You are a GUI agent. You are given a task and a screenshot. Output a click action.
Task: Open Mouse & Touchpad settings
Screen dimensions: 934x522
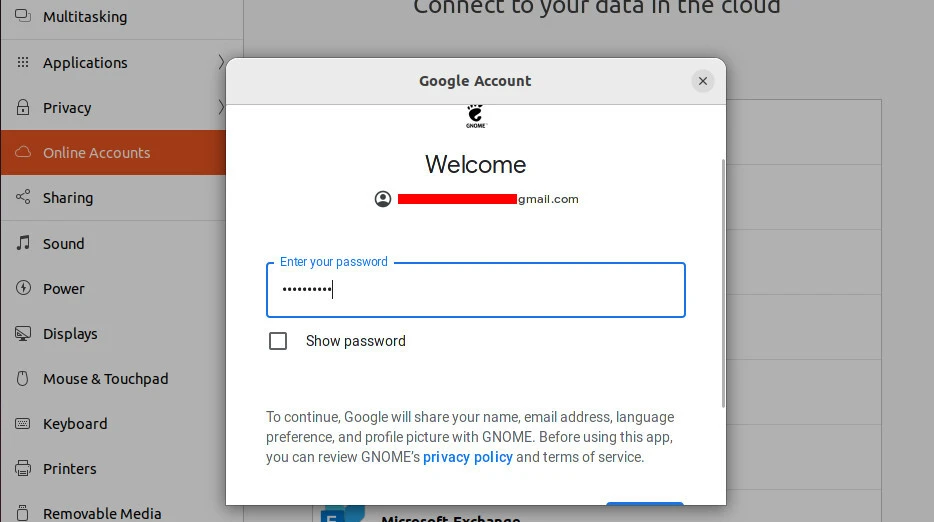tap(105, 379)
